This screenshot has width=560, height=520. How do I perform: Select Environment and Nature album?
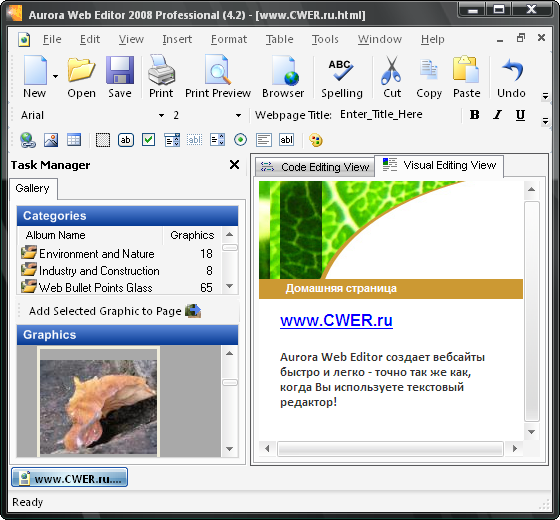[118, 254]
